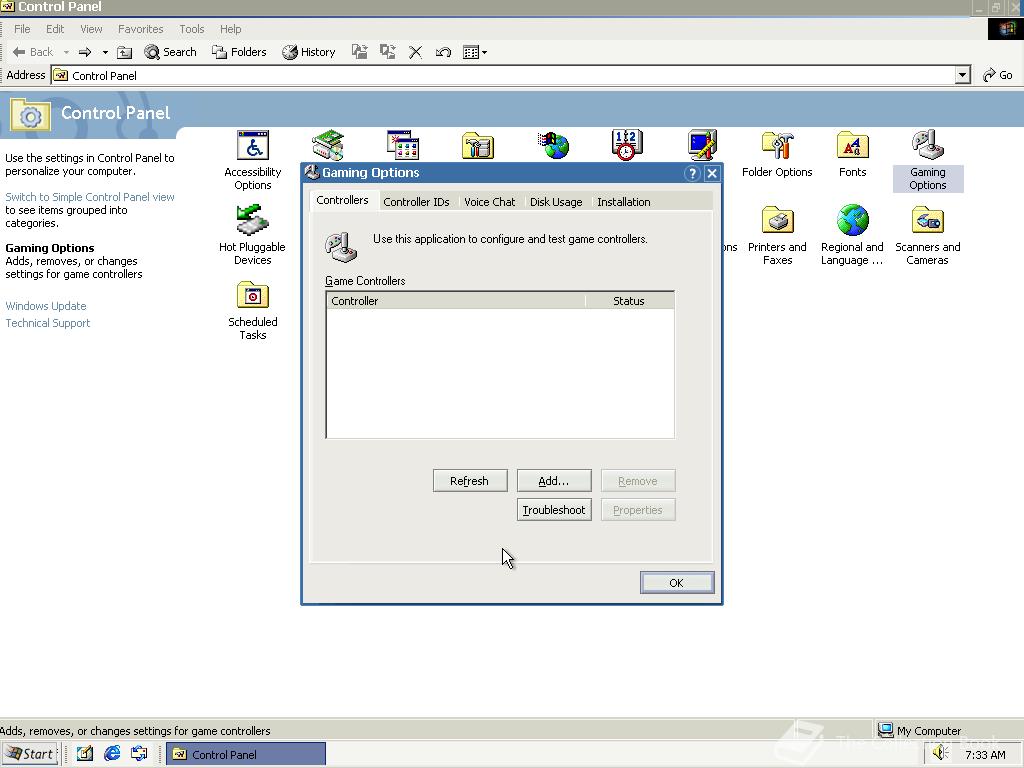
Task: Open the Accessibility Options icon
Action: 253,160
